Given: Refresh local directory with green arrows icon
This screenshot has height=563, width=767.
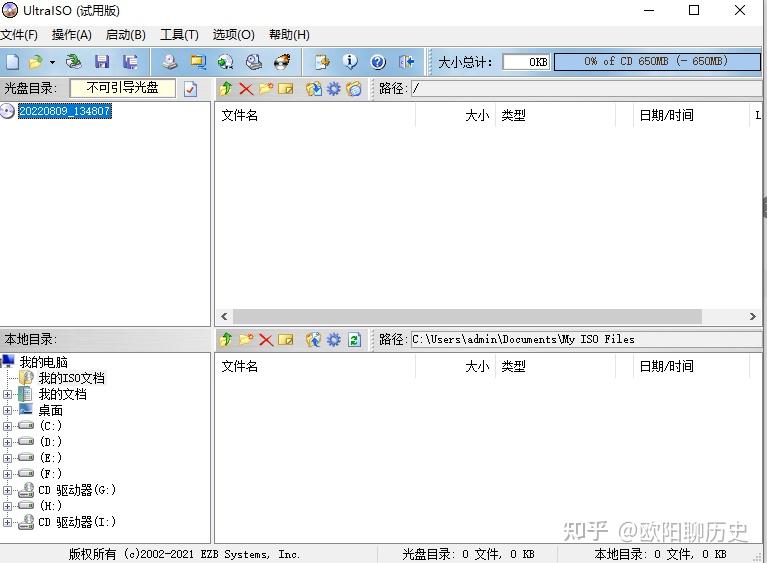Looking at the screenshot, I should pos(355,339).
